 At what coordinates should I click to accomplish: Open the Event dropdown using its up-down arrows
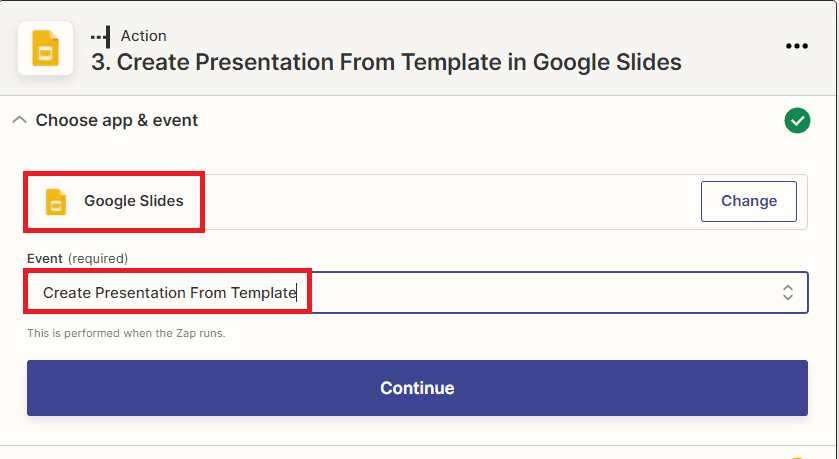(x=787, y=293)
